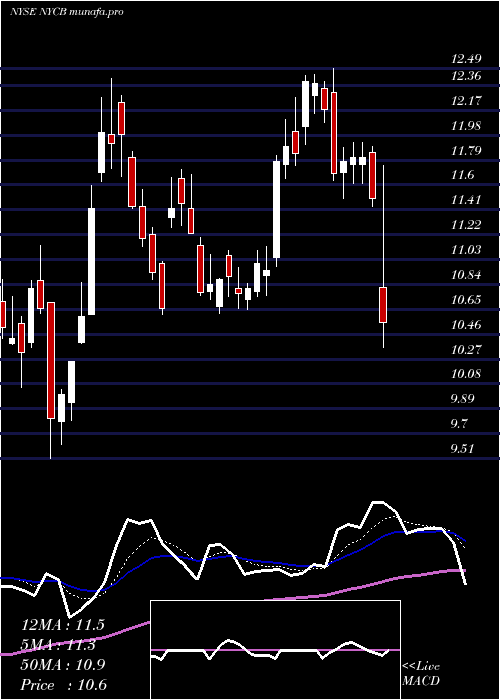This screenshot has height=700, width=500.
Task: Click the <<Live MACD label
Action: pos(421,674)
